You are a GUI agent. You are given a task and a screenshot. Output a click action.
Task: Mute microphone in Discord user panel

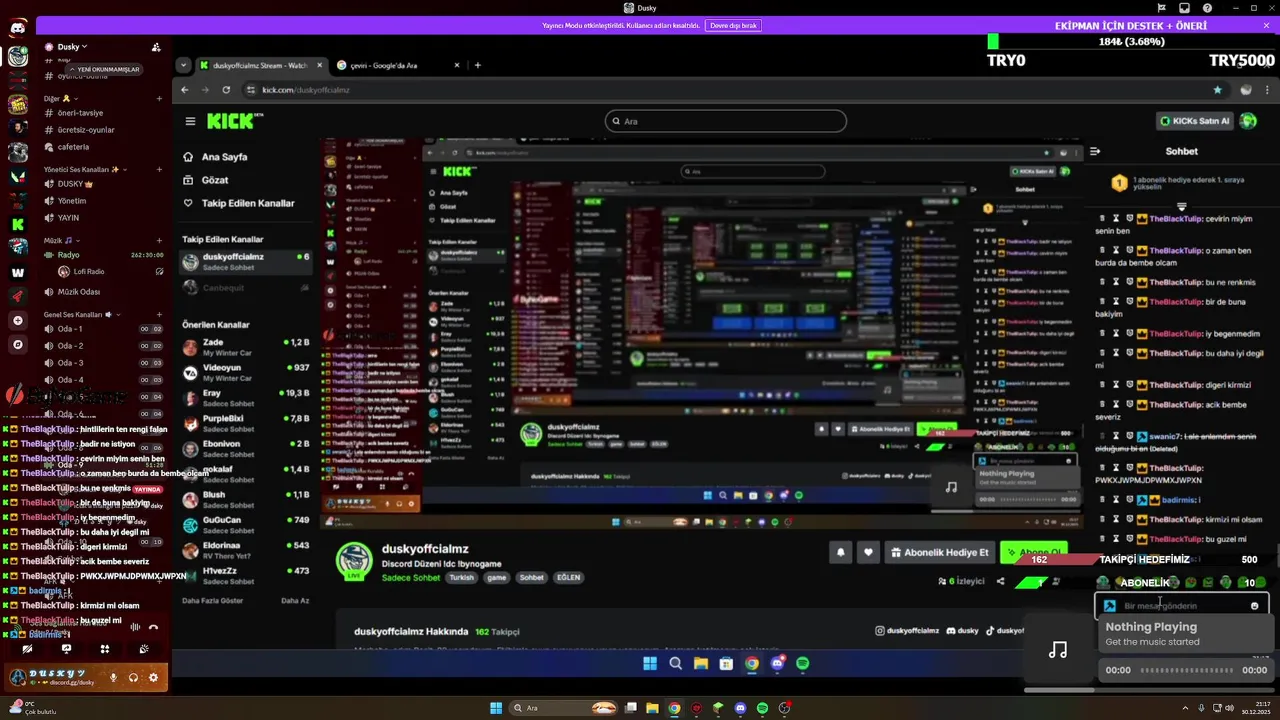point(113,677)
